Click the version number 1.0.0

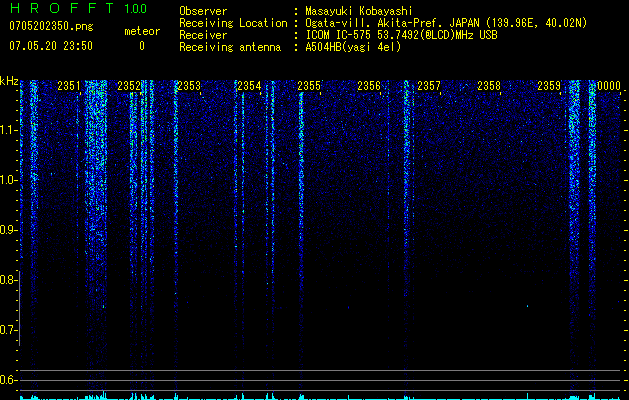136,8
